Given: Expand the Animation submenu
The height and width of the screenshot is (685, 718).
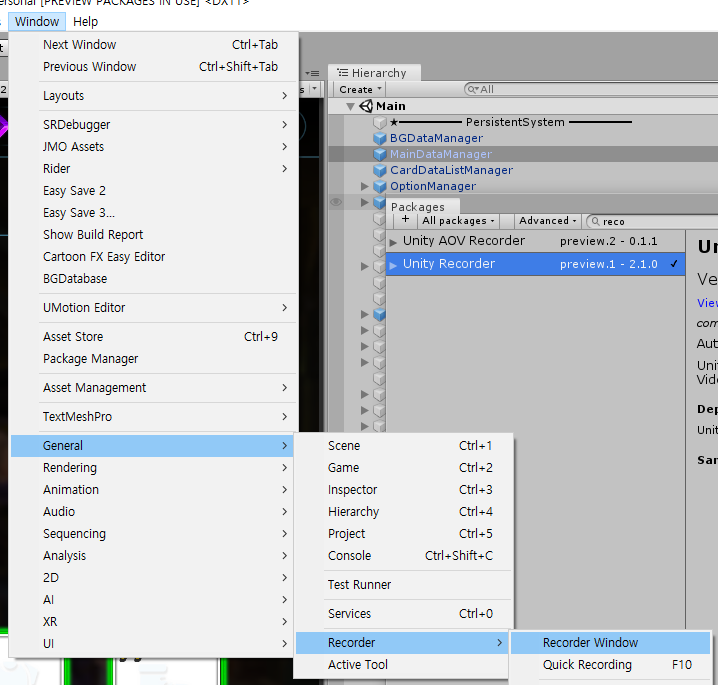Looking at the screenshot, I should click(153, 489).
